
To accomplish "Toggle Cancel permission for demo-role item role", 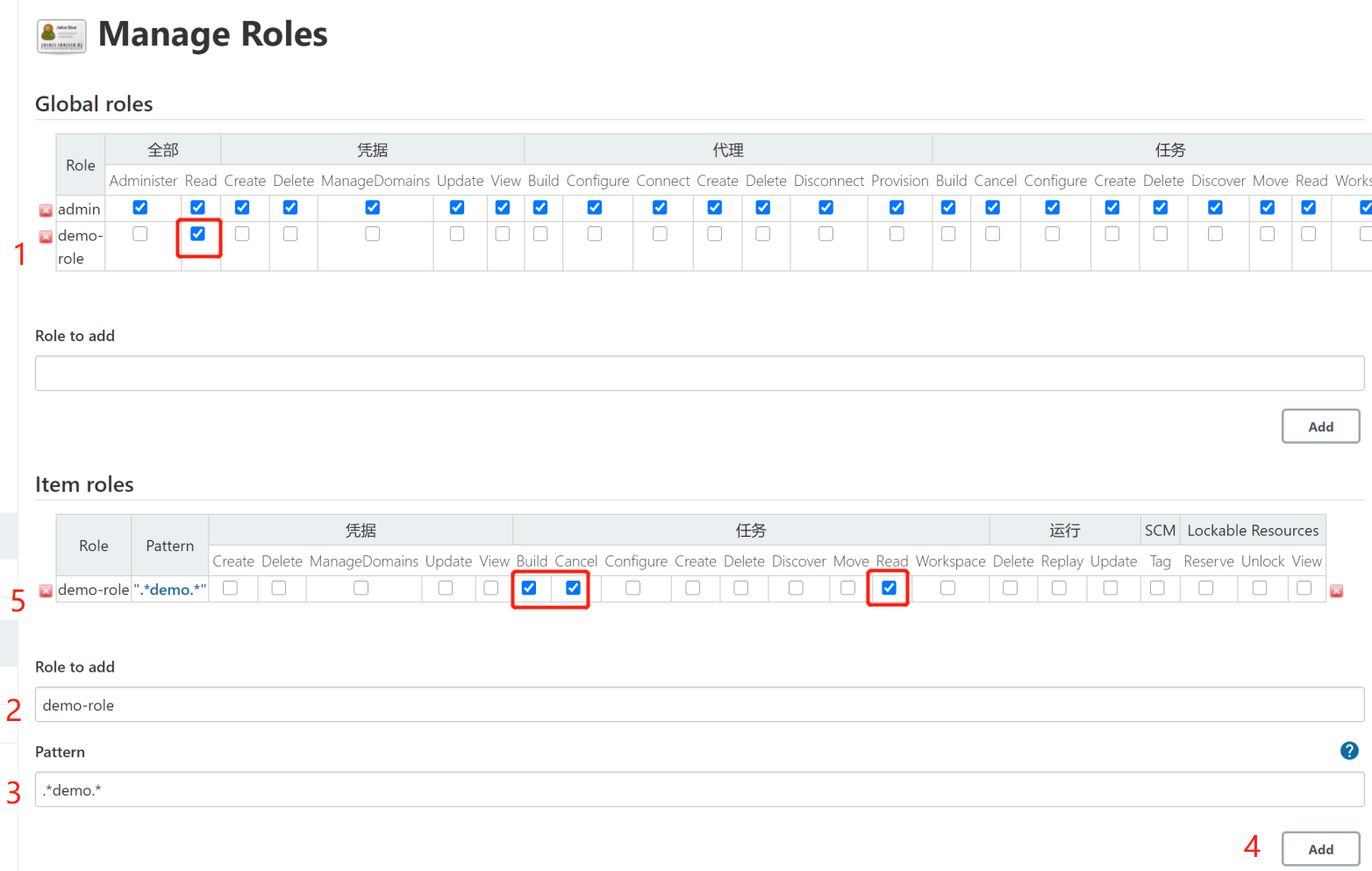I will (573, 588).
